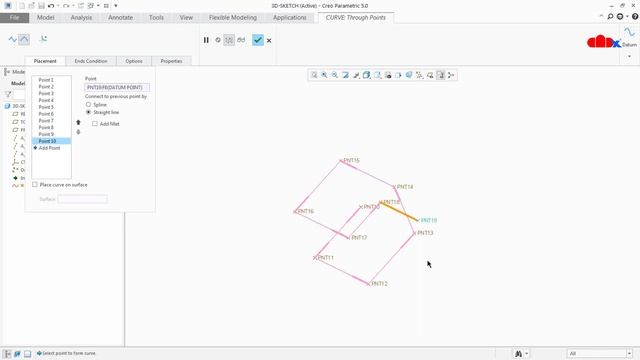Open quick access toolbar customize arrow

116,6
